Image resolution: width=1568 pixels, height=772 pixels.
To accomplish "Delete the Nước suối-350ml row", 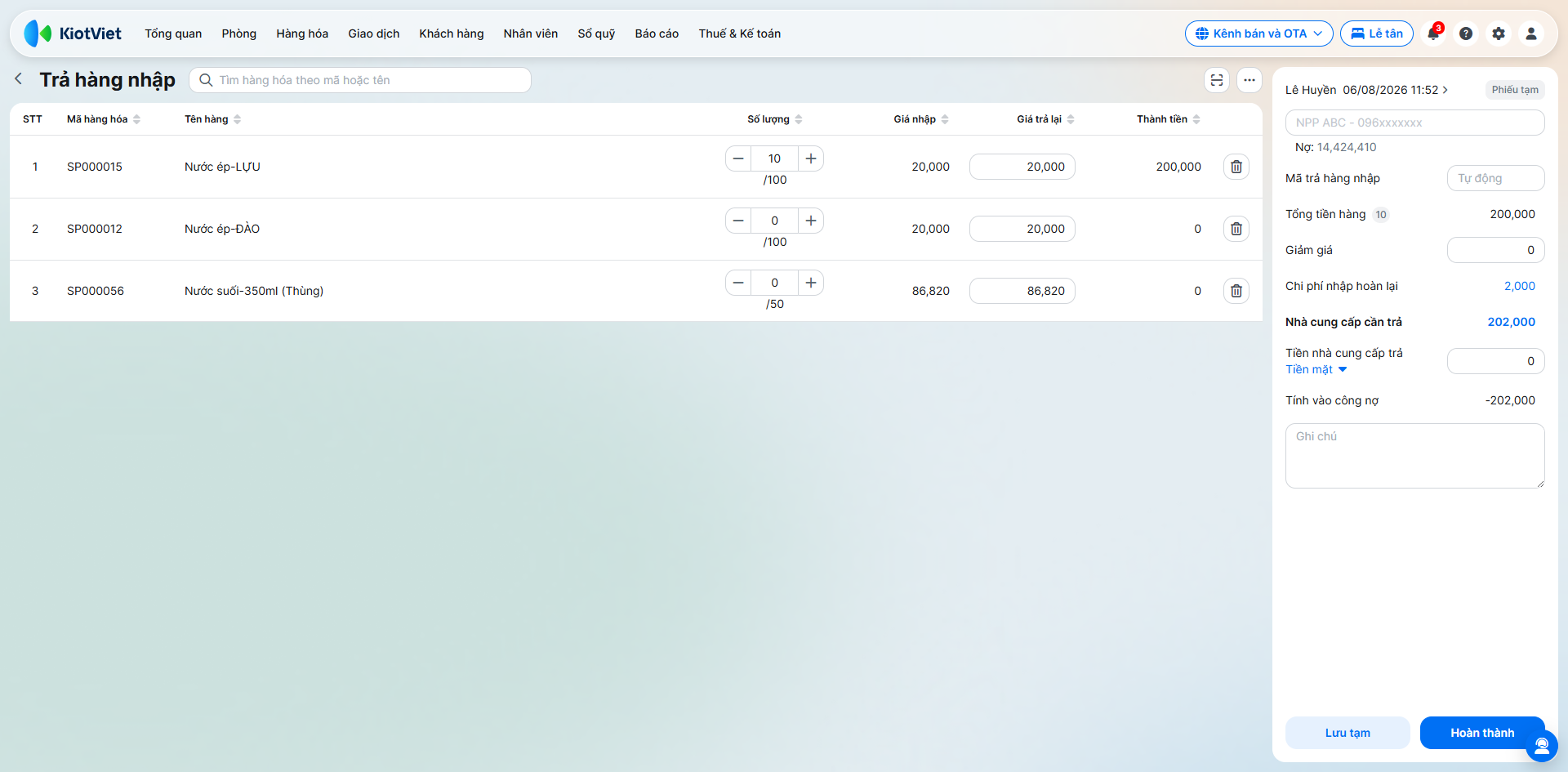I will point(1236,291).
